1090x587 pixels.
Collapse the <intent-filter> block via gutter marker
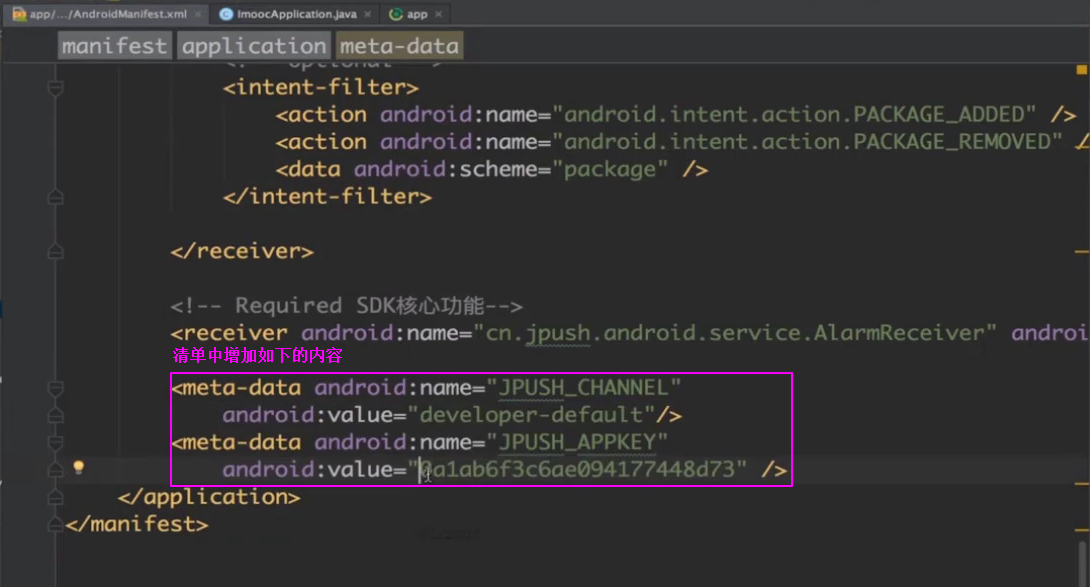tap(56, 88)
